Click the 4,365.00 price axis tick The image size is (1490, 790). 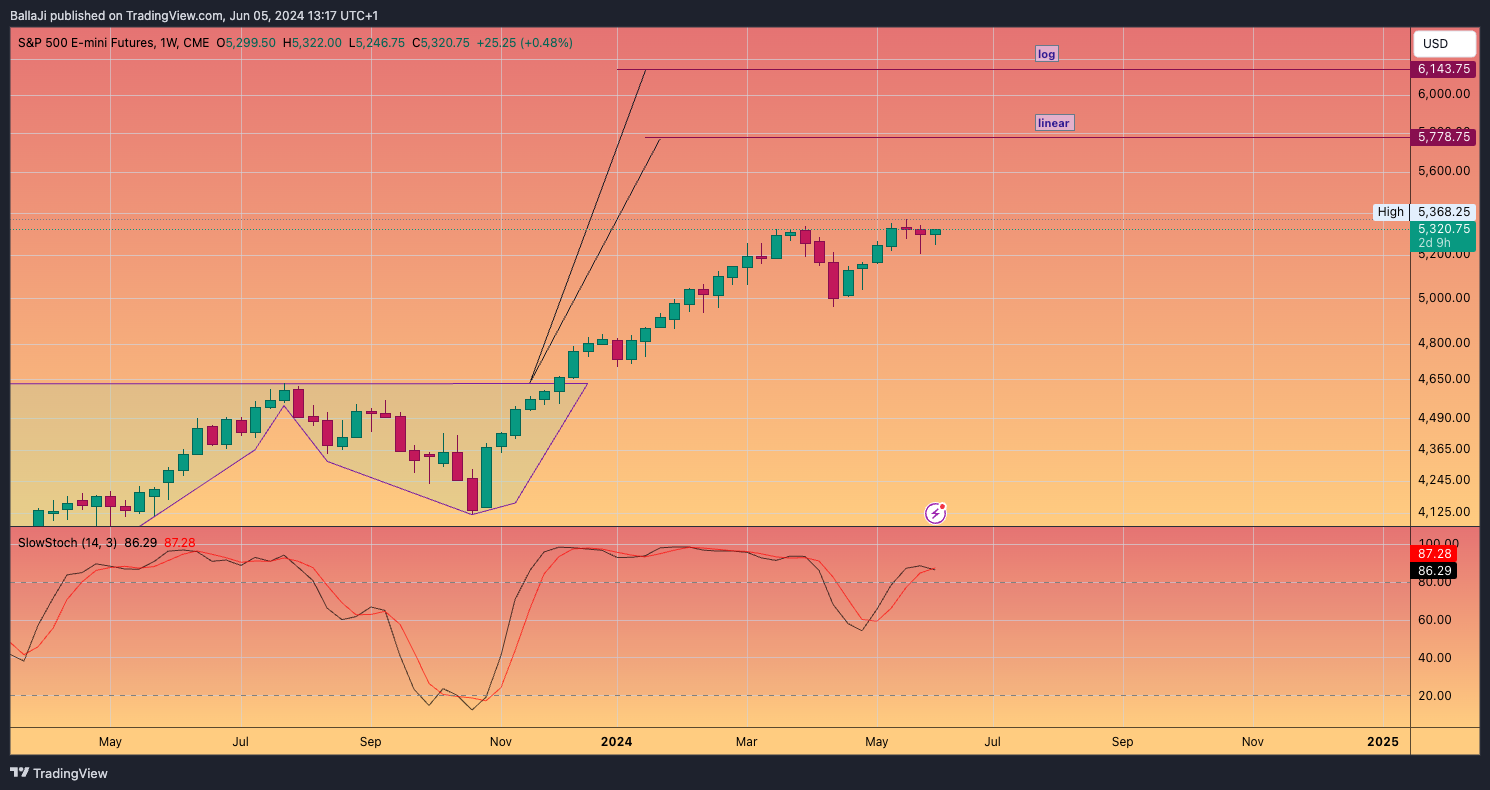click(x=1443, y=449)
